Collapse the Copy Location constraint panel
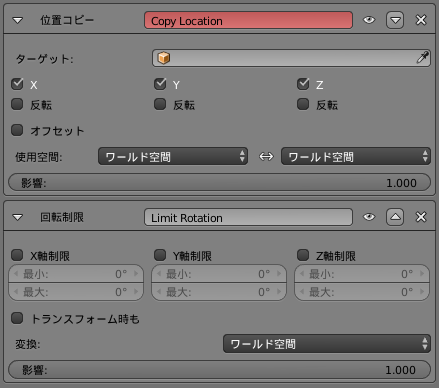The image size is (439, 388). 17,21
